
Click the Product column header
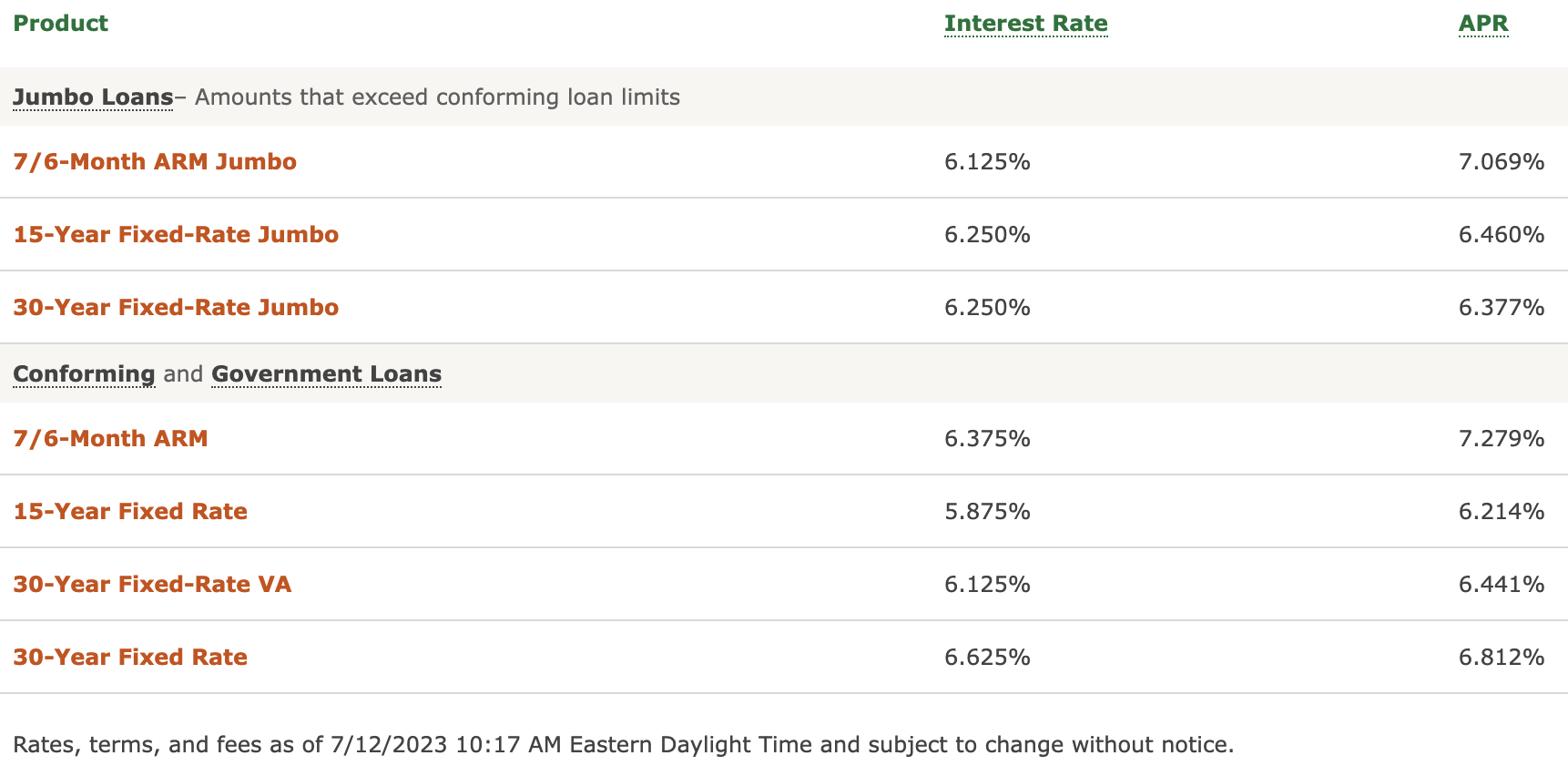[x=60, y=24]
